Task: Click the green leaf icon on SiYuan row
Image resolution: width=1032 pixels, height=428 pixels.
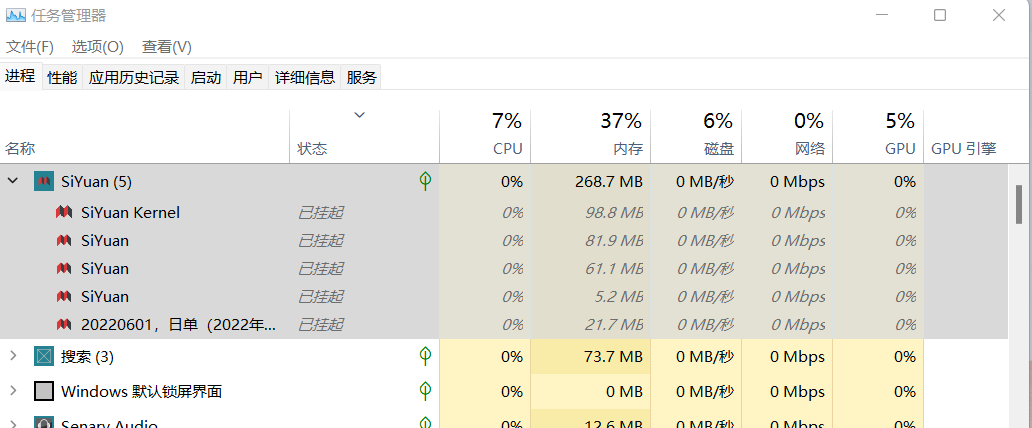Action: pyautogui.click(x=425, y=181)
